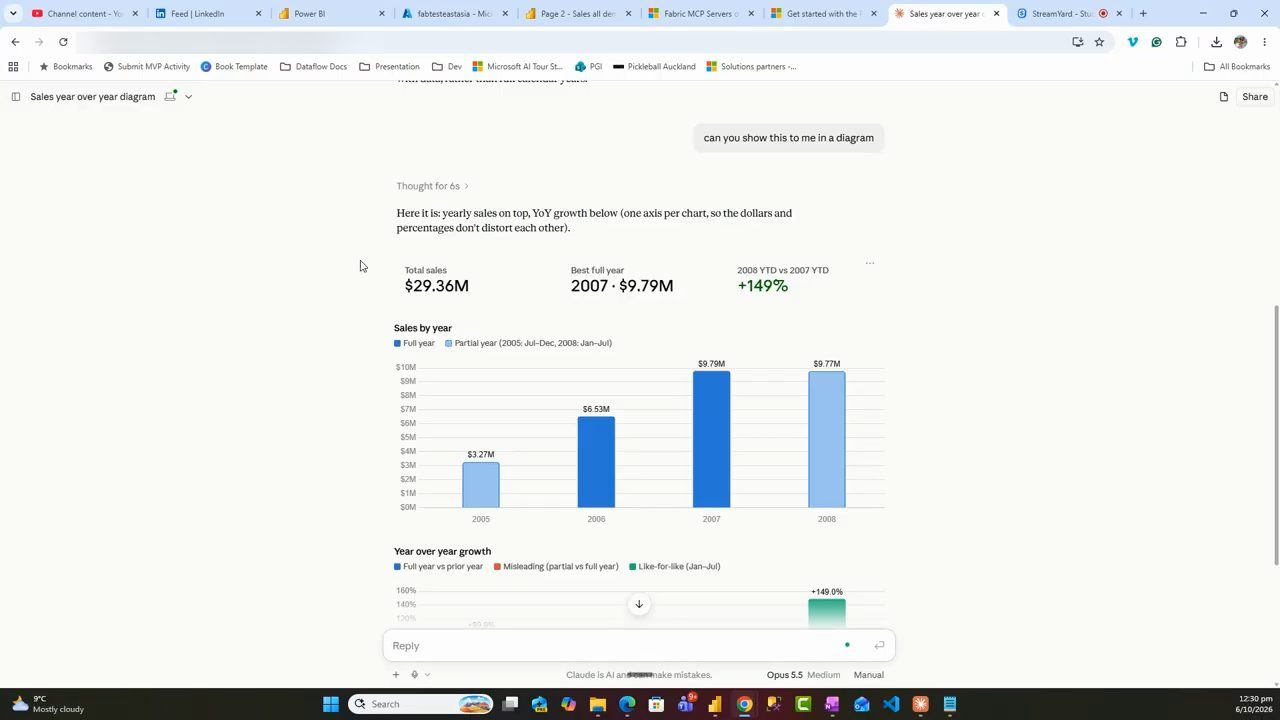Open chat title dropdown chevron
The width and height of the screenshot is (1280, 720).
tap(188, 97)
